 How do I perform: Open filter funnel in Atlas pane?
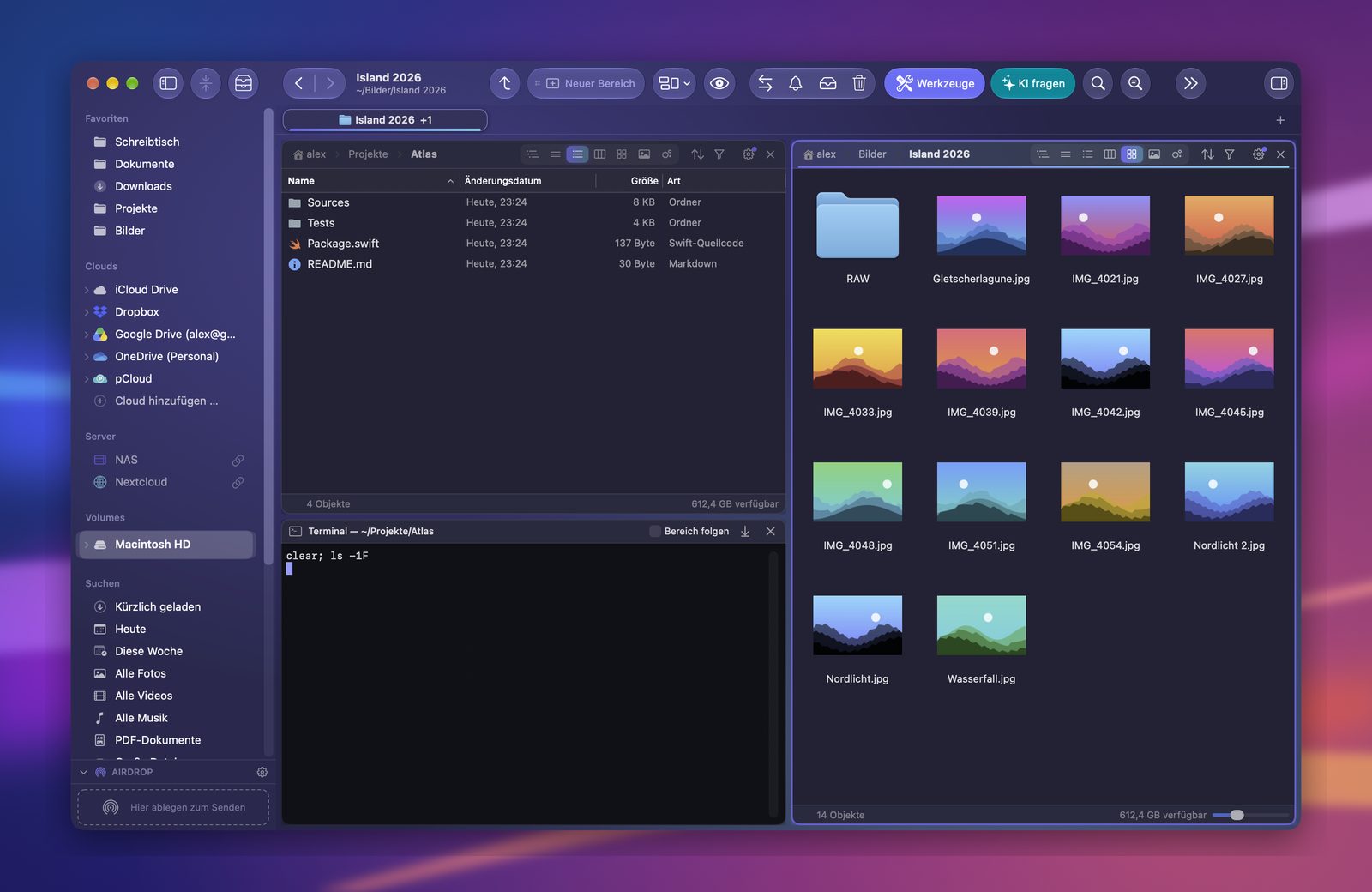pos(719,154)
